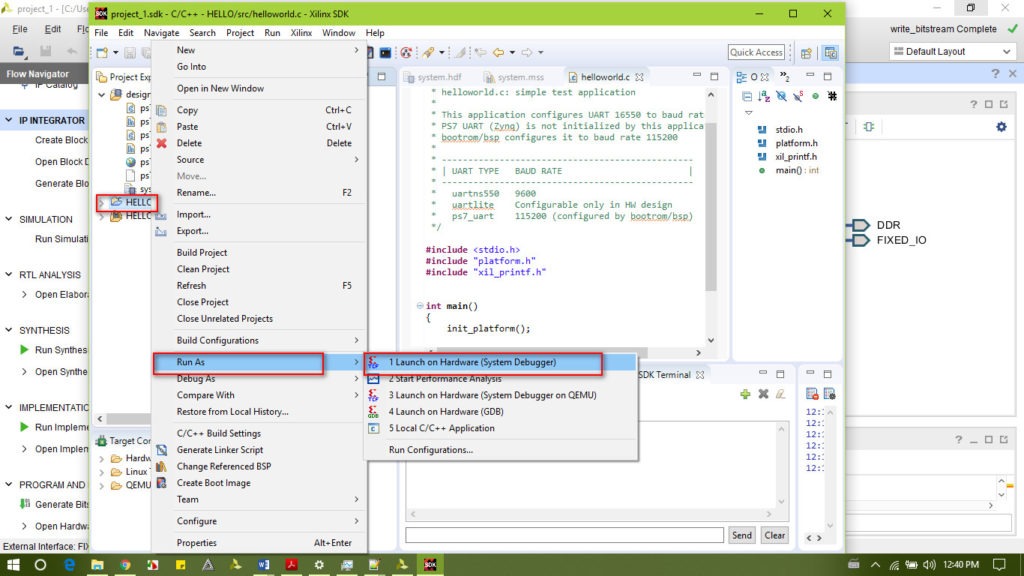Collapse the design wrapper folder in Project Explorer
Viewport: 1024px width, 576px height.
[102, 94]
